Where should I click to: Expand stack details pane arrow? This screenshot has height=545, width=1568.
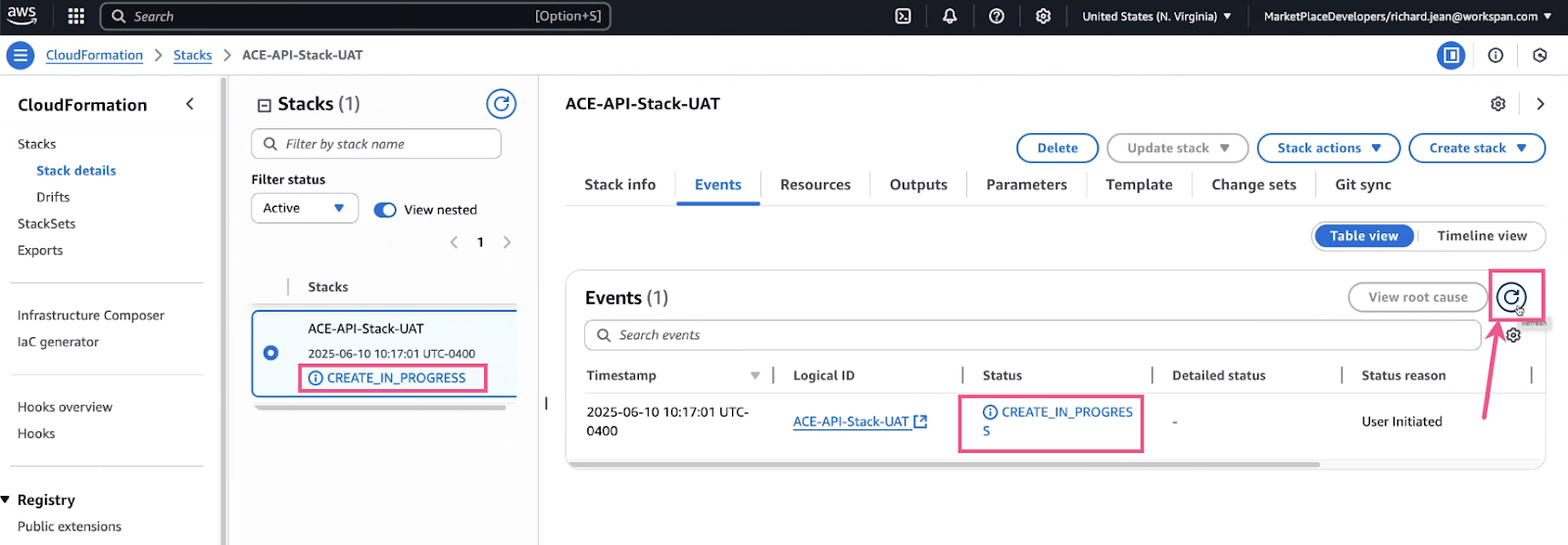click(x=1541, y=104)
